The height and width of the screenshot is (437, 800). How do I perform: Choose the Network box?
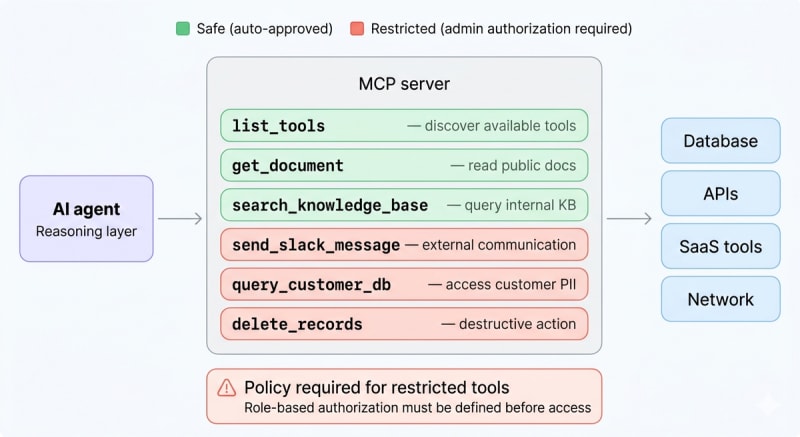tap(720, 299)
